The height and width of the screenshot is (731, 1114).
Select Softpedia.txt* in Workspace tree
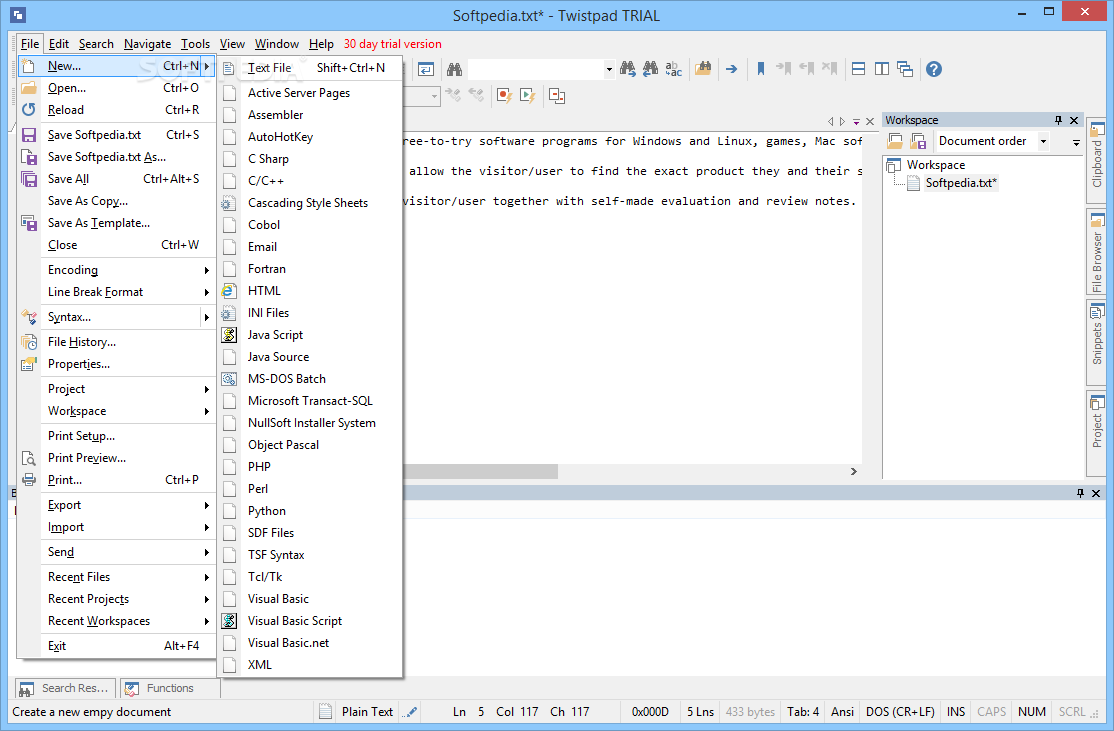961,183
